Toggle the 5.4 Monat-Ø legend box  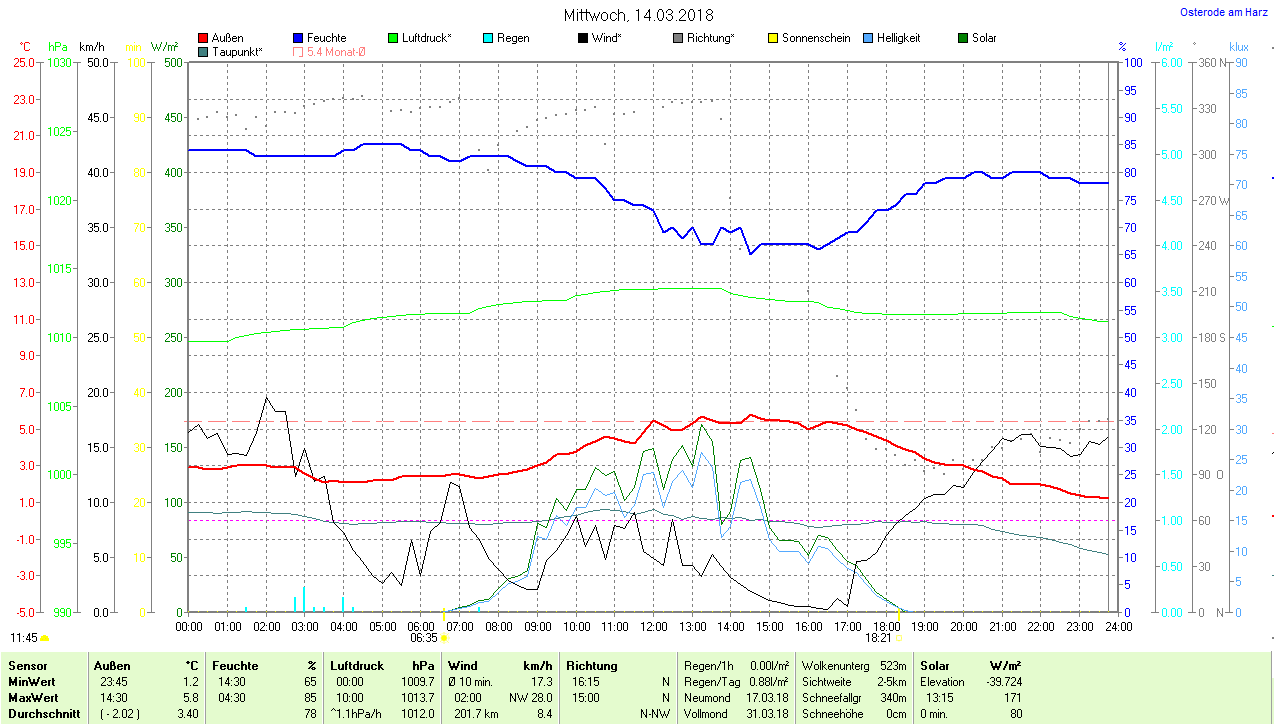(x=298, y=51)
